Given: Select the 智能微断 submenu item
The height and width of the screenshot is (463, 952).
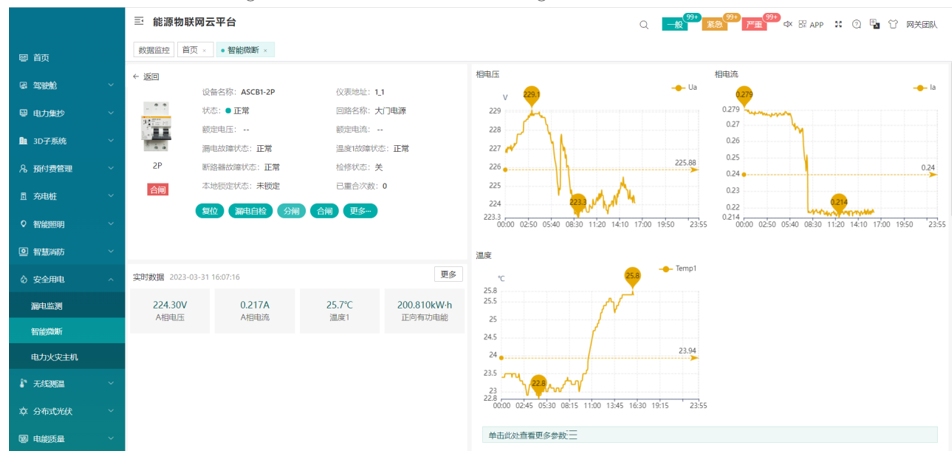Looking at the screenshot, I should pos(67,332).
